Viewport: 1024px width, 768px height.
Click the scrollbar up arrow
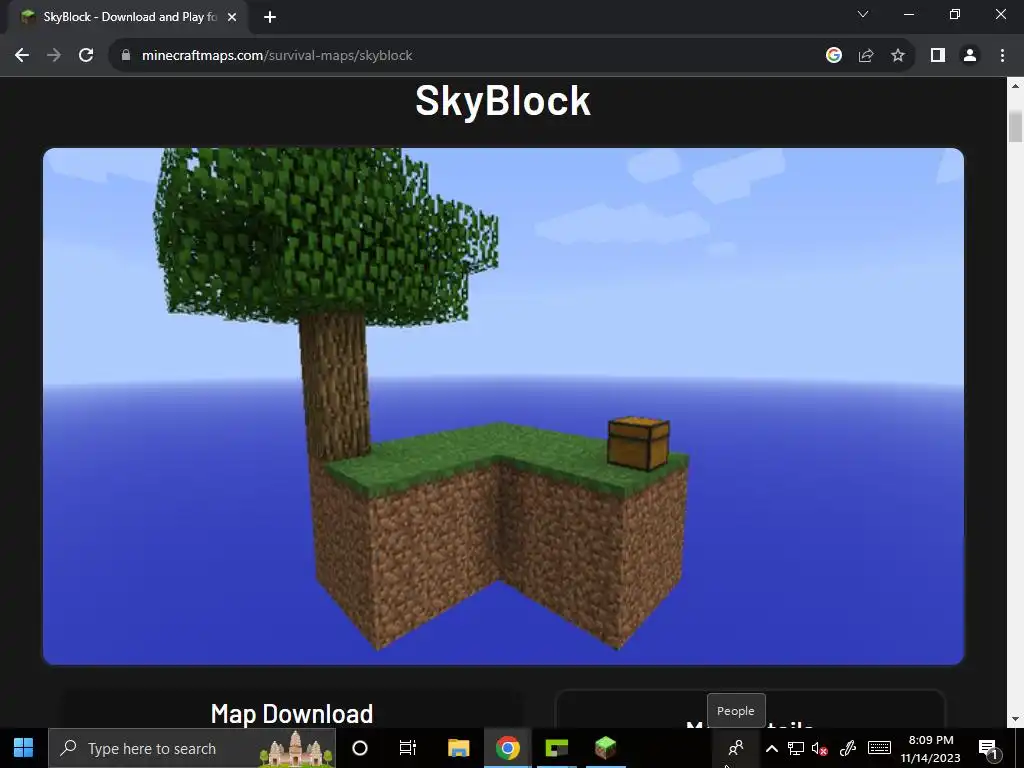tap(1016, 86)
